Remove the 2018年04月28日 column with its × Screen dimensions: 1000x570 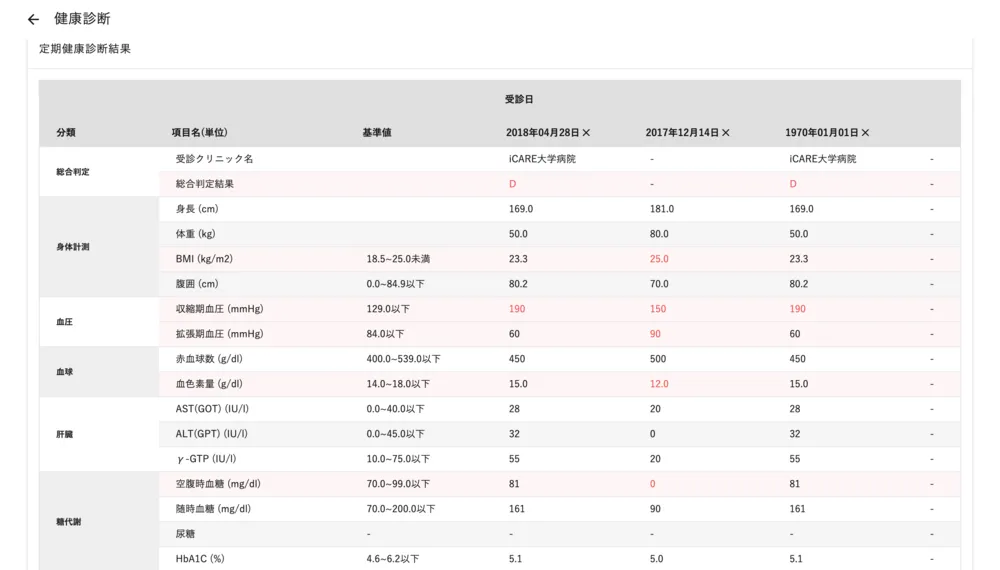coord(587,133)
